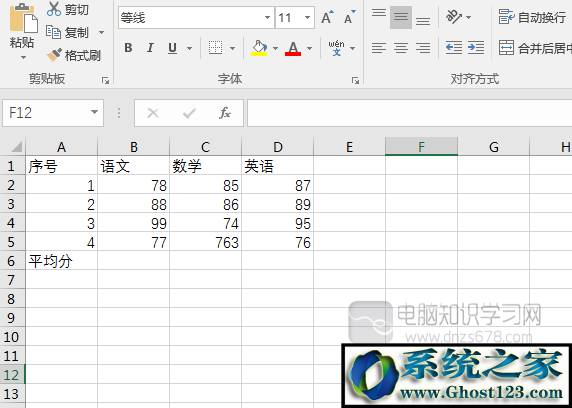This screenshot has height=408, width=572.
Task: Open the font name 等线 dropdown
Action: pyautogui.click(x=267, y=18)
